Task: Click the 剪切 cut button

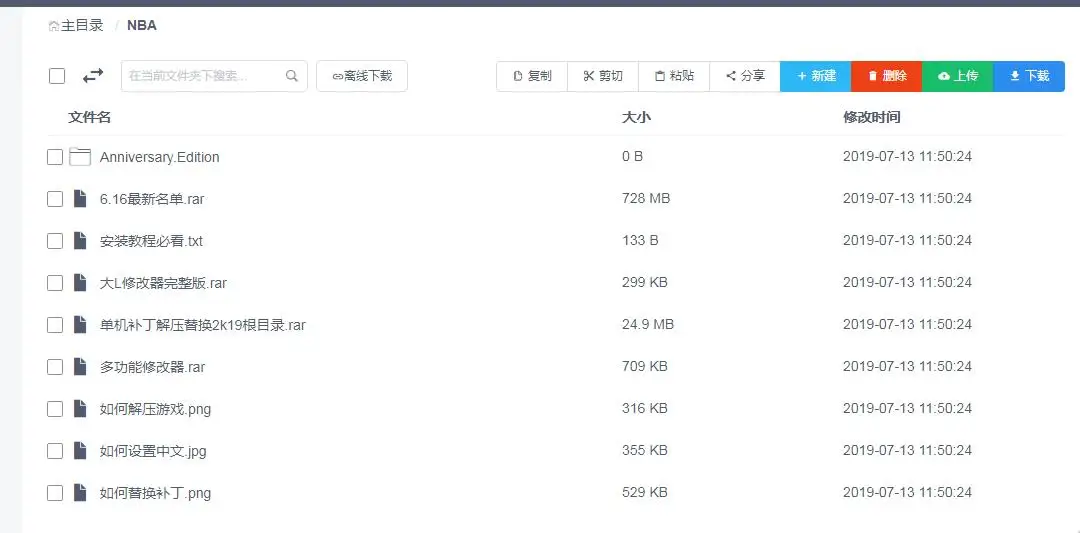Action: click(603, 76)
